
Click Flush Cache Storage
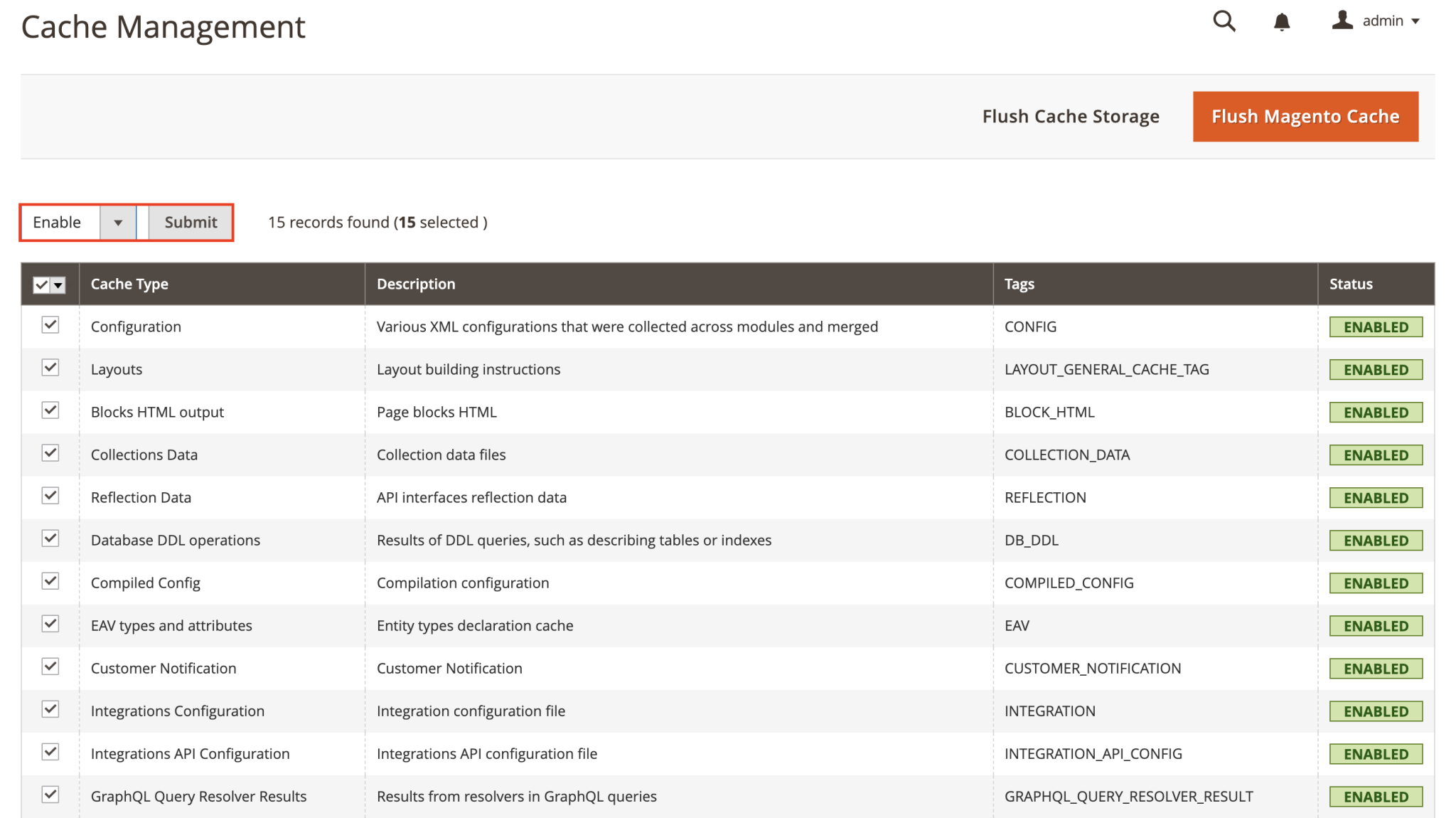[1071, 116]
